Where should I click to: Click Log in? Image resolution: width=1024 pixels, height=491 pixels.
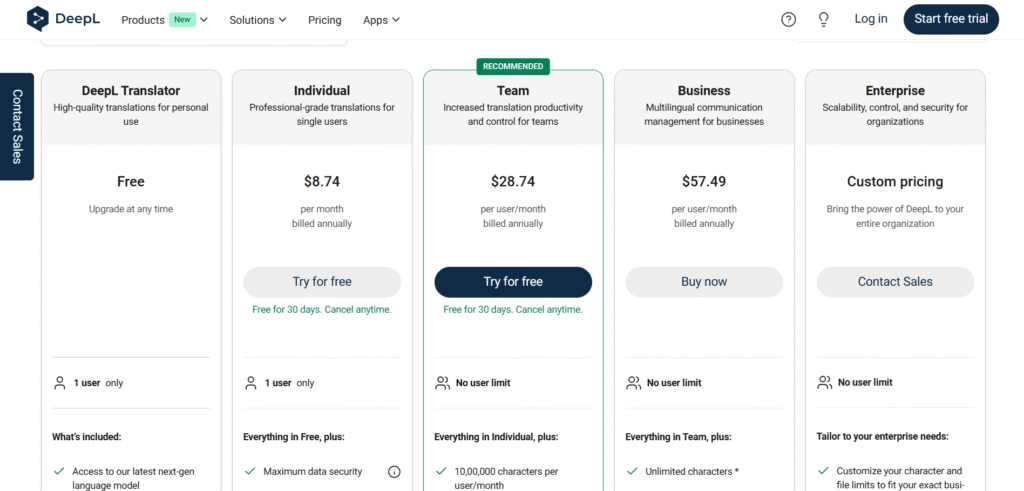pyautogui.click(x=871, y=19)
